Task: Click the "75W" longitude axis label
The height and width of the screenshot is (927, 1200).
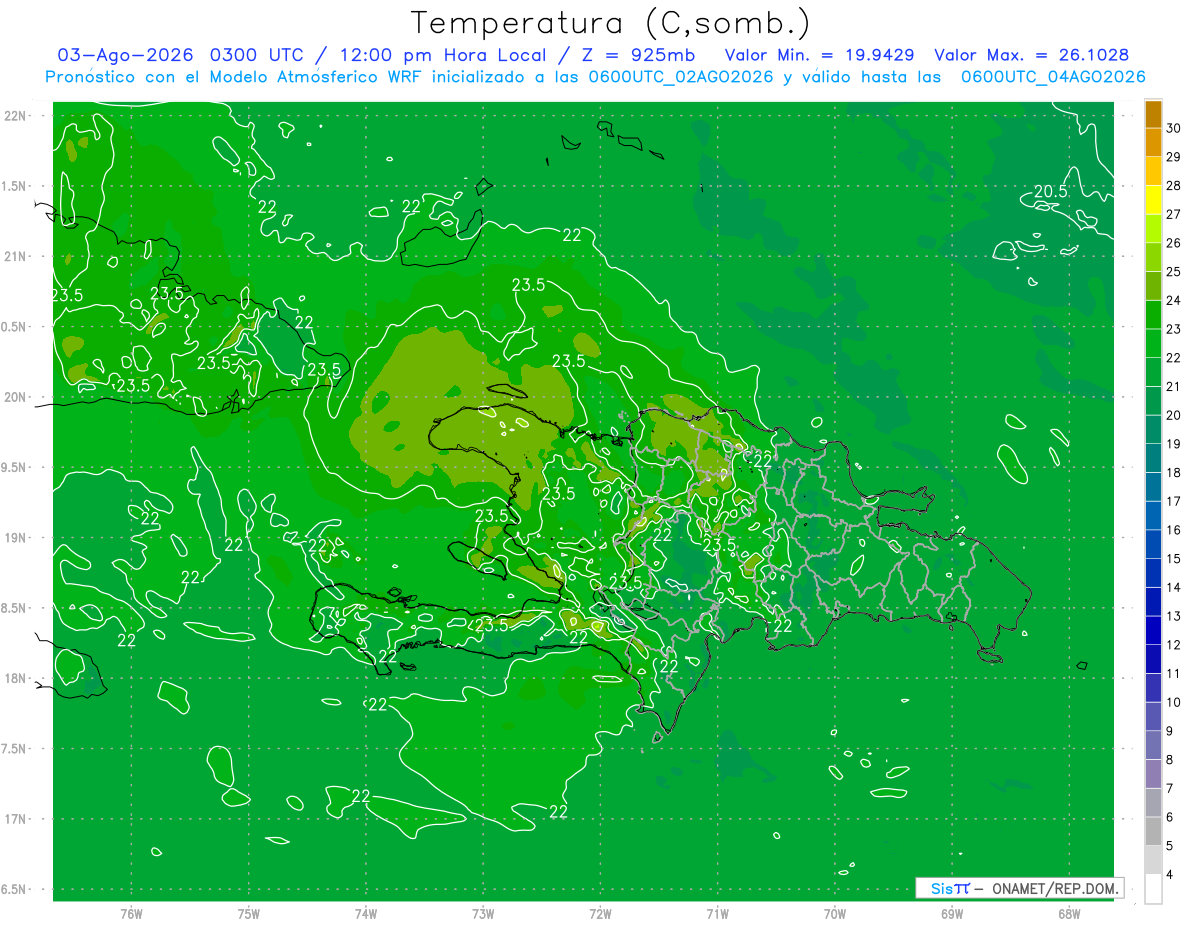Action: pos(249,914)
